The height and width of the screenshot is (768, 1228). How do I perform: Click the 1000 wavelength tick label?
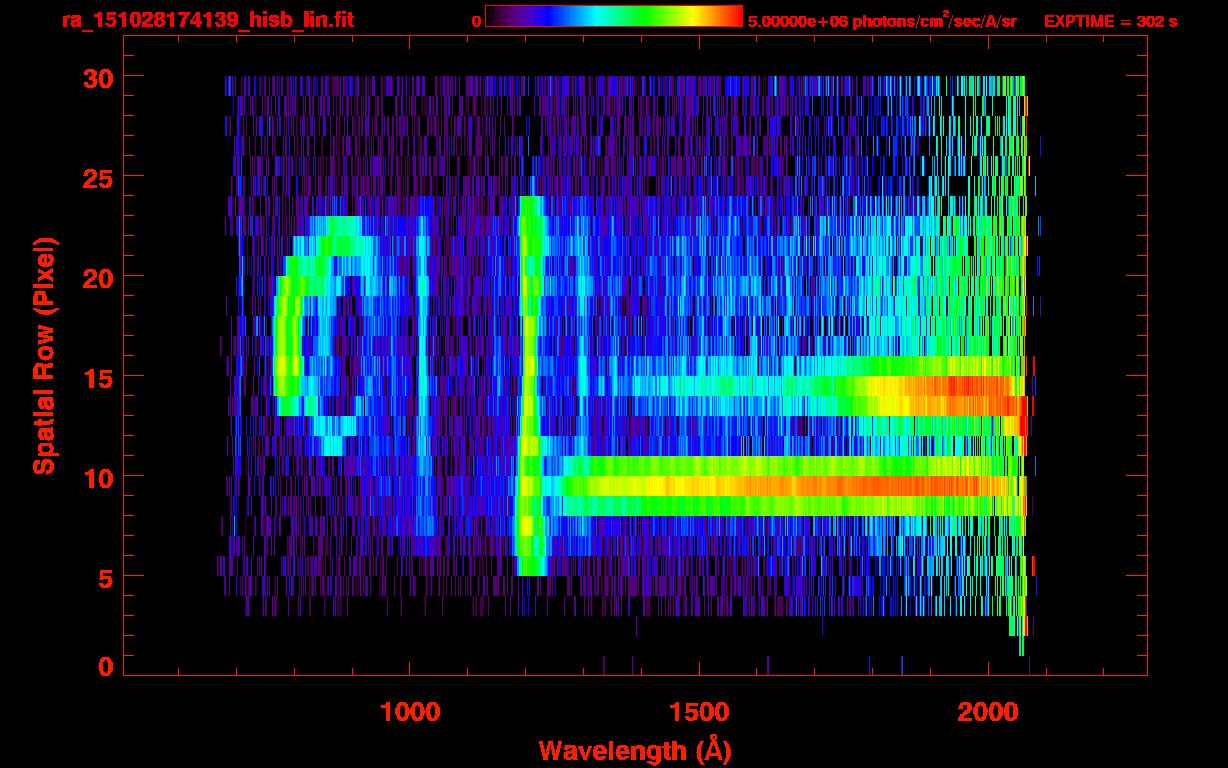410,712
